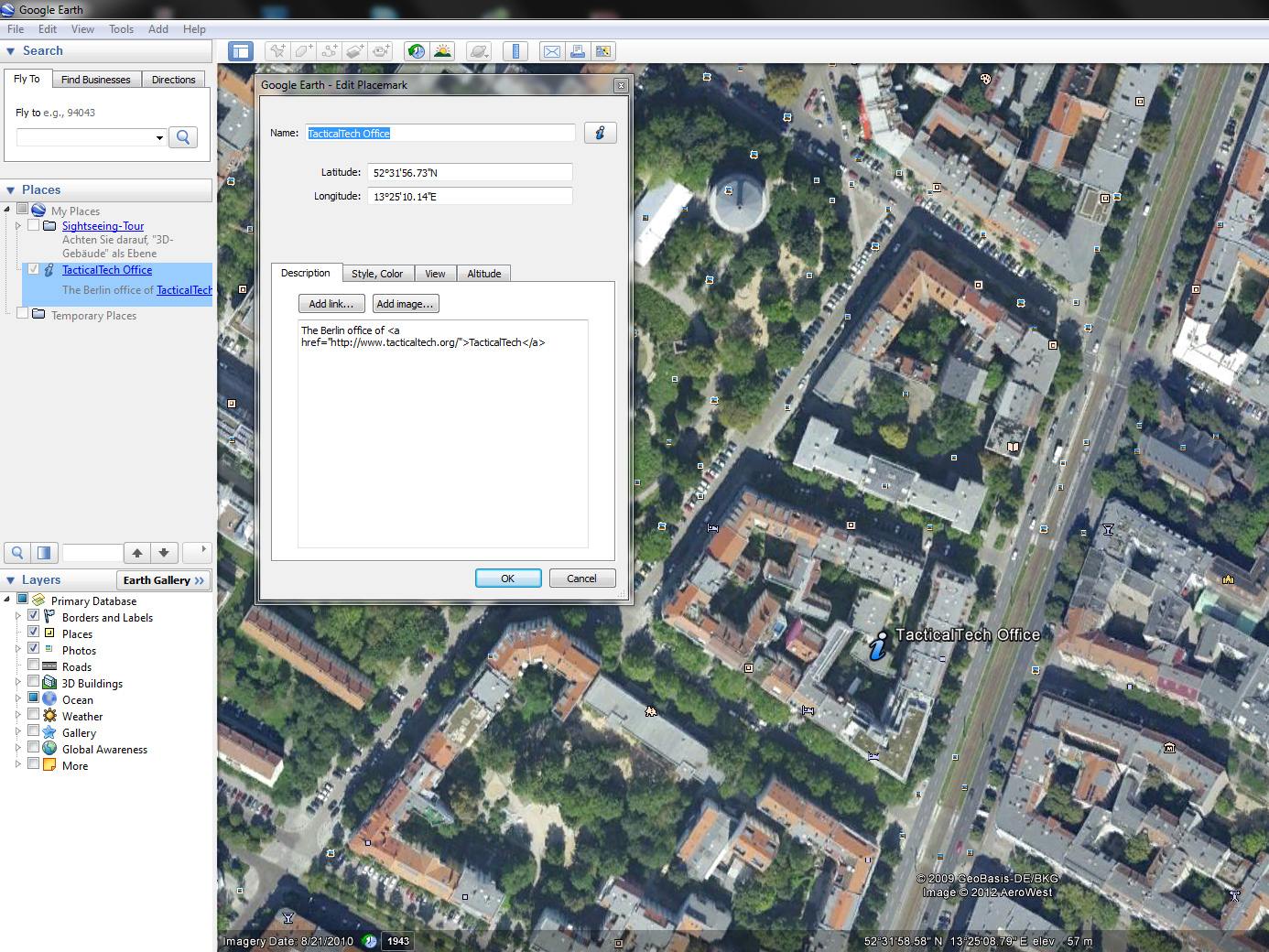Click the Fly To search magnifier button
This screenshot has width=1269, height=952.
tap(183, 137)
